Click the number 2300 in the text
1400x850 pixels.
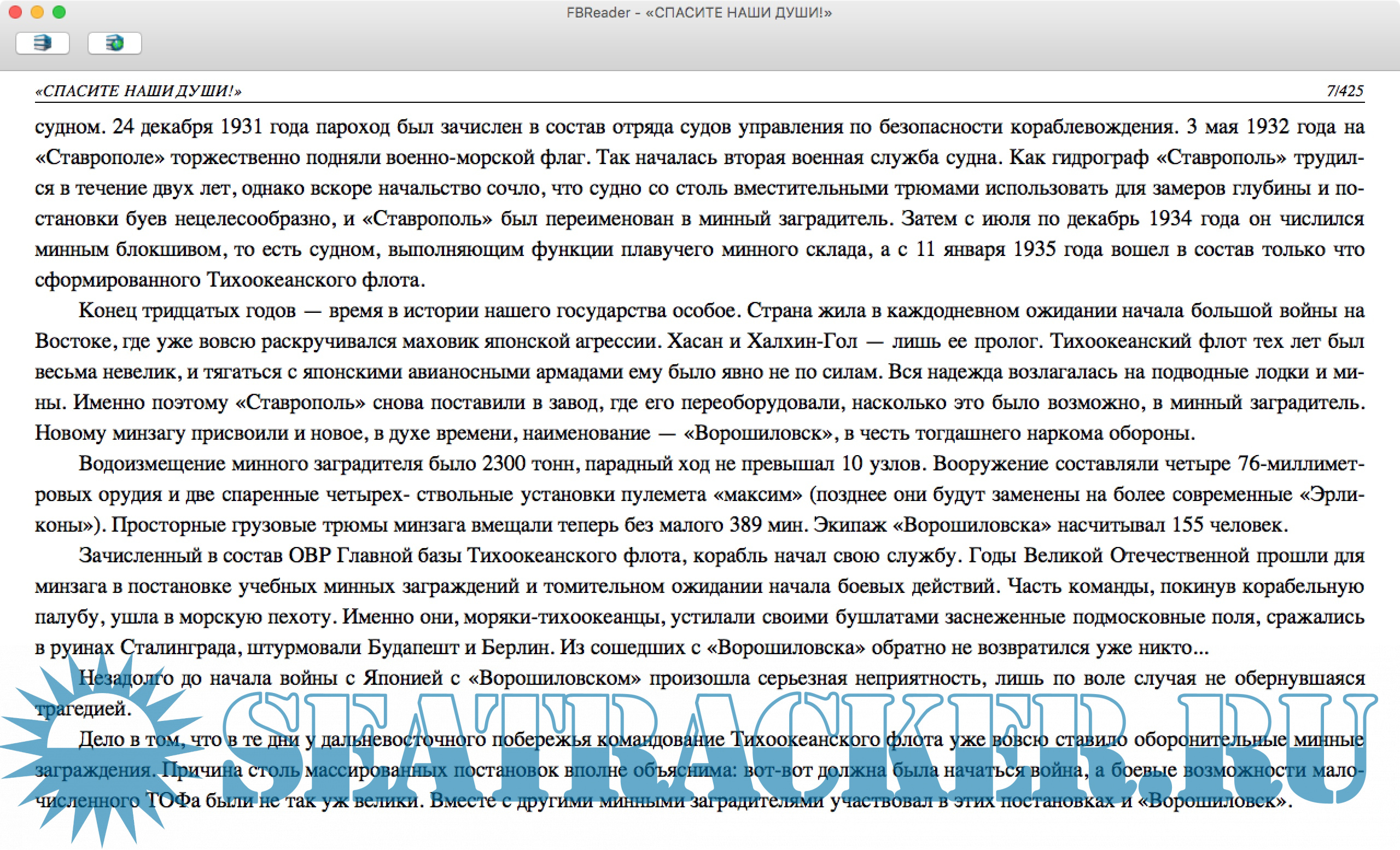[504, 464]
